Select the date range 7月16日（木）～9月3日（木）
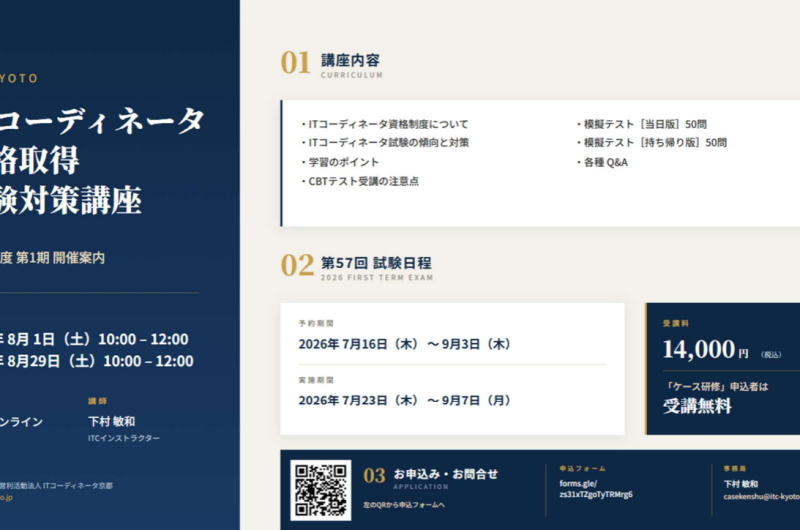The width and height of the screenshot is (800, 530). (x=426, y=344)
